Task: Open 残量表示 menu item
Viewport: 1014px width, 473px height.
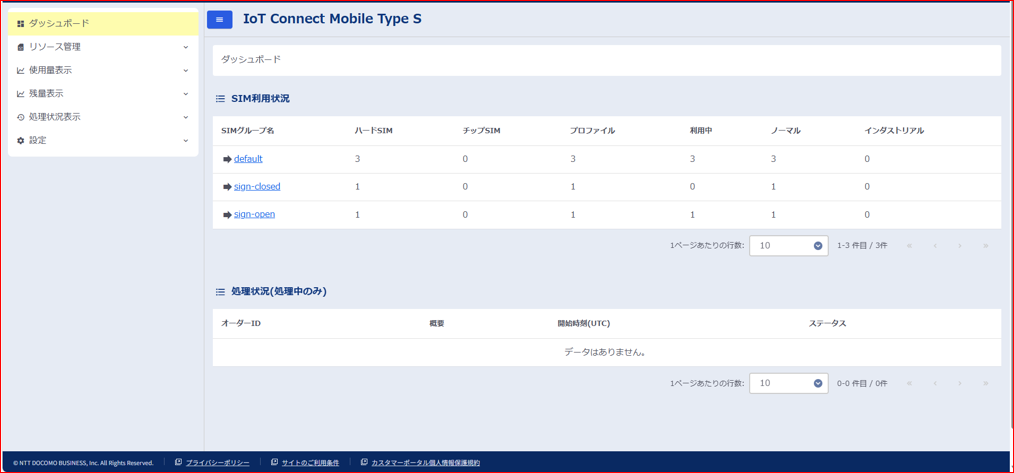Action: pos(103,94)
